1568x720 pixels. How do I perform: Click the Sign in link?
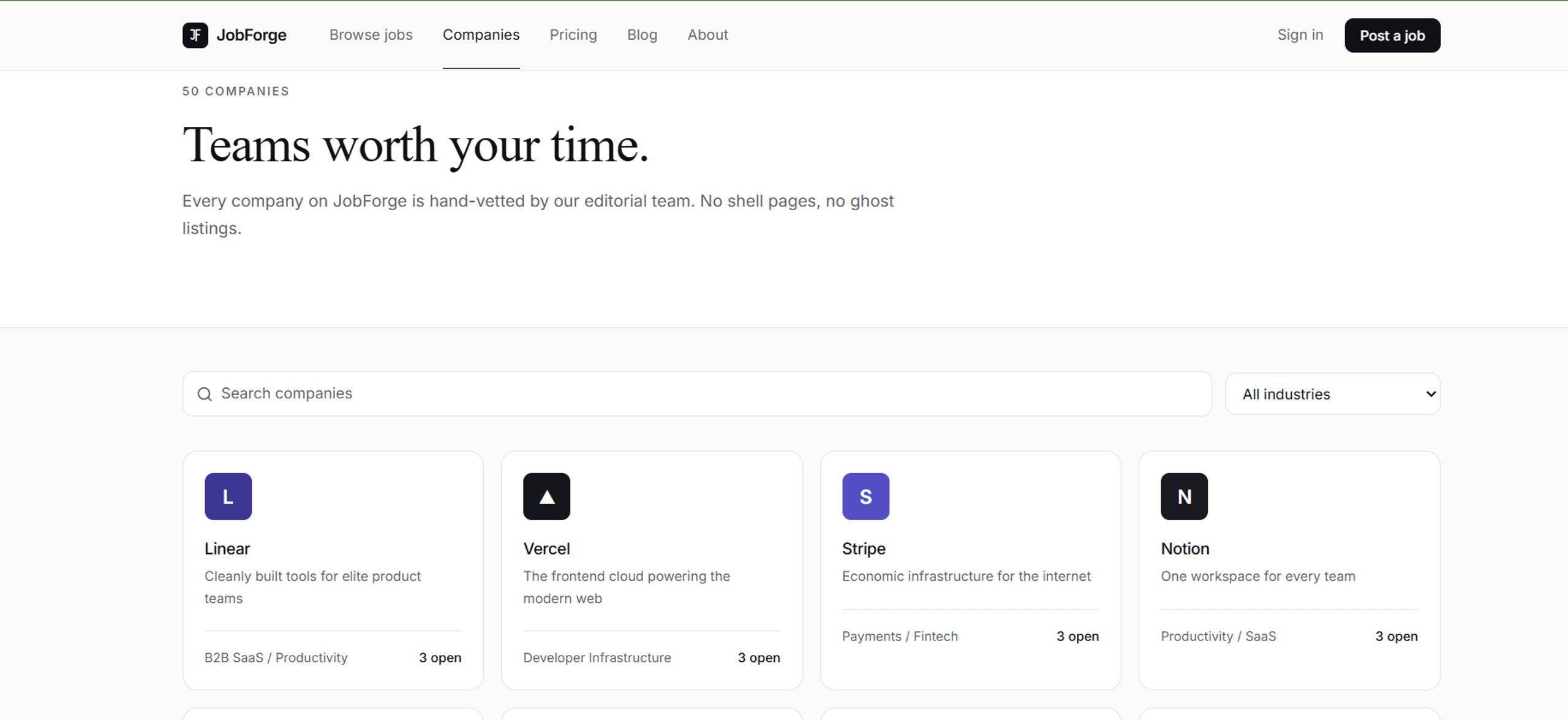point(1300,35)
